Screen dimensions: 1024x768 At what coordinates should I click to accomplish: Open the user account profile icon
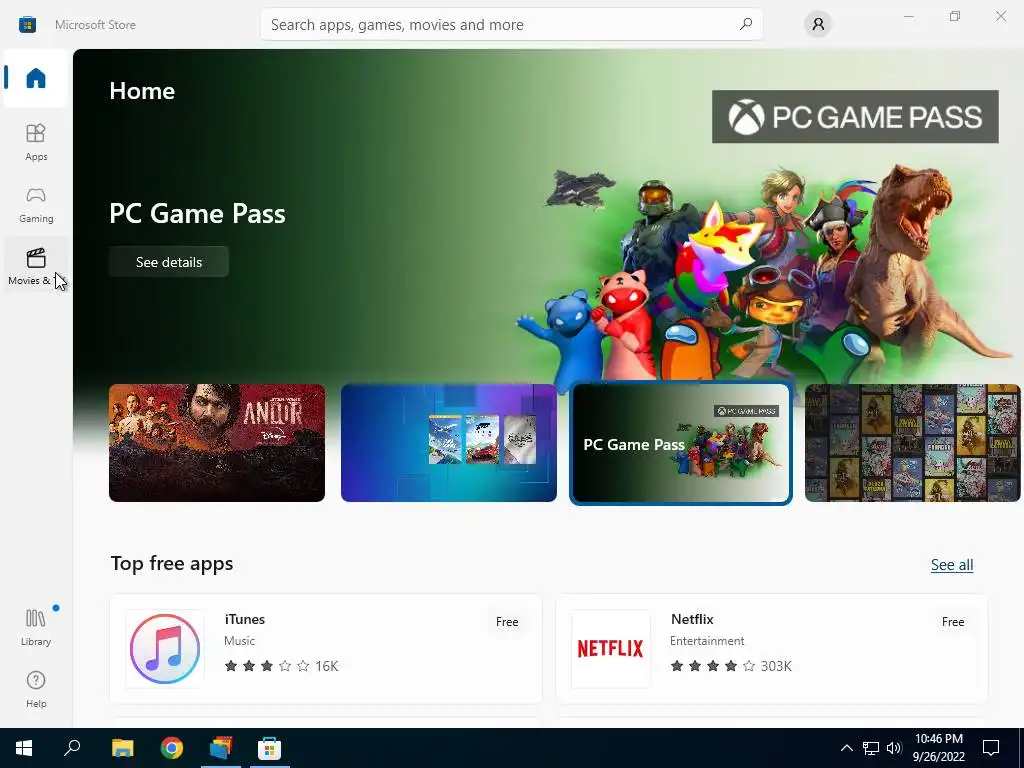818,24
